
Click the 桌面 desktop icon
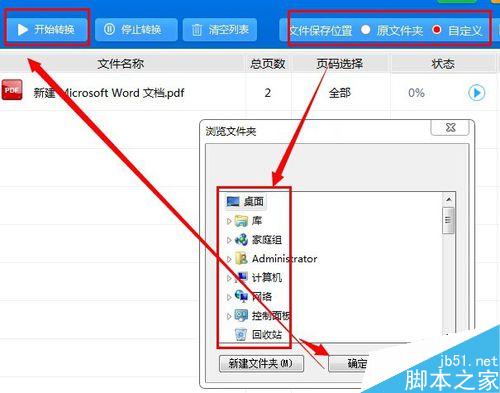point(233,201)
